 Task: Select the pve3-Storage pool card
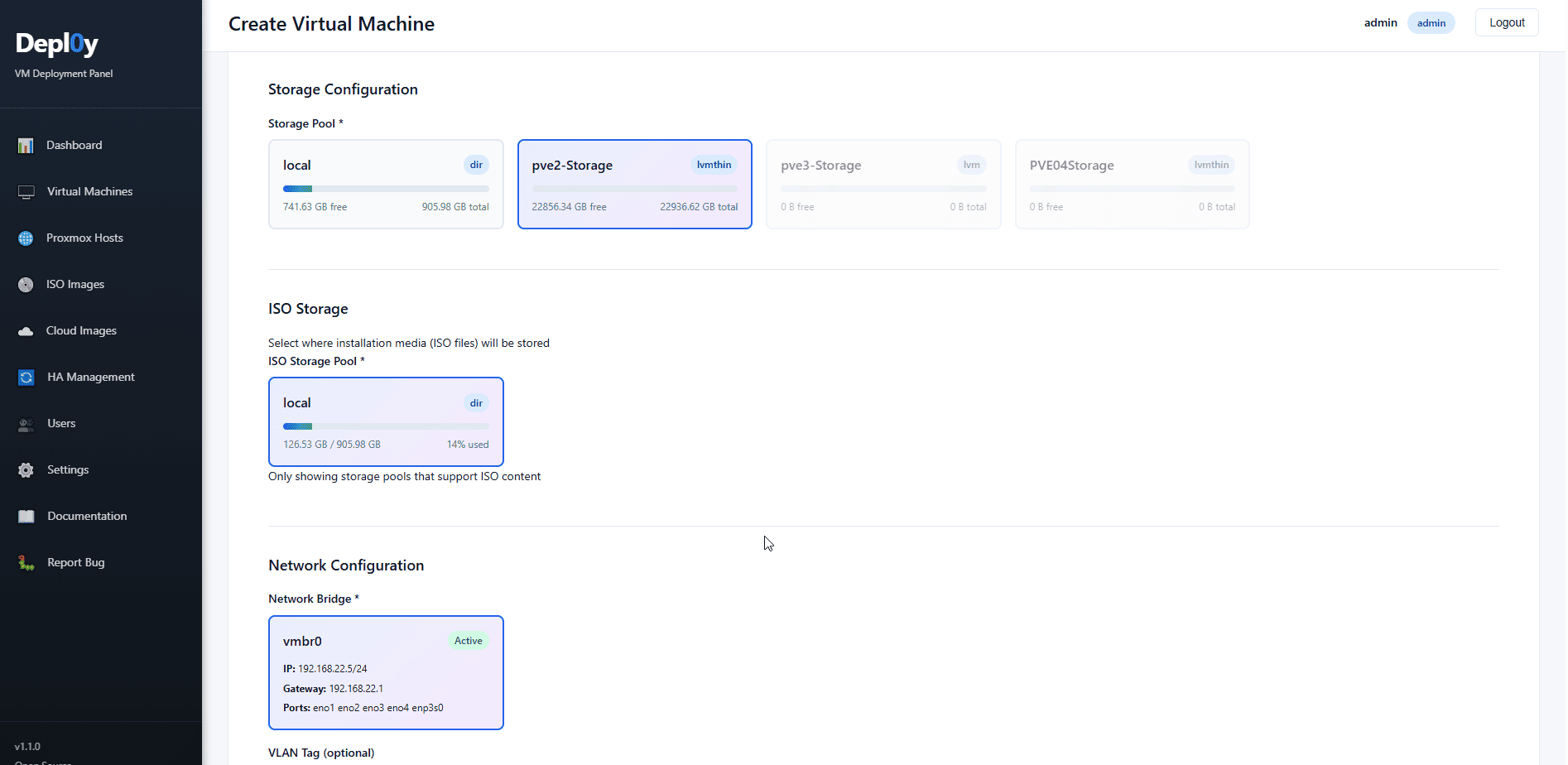point(883,184)
